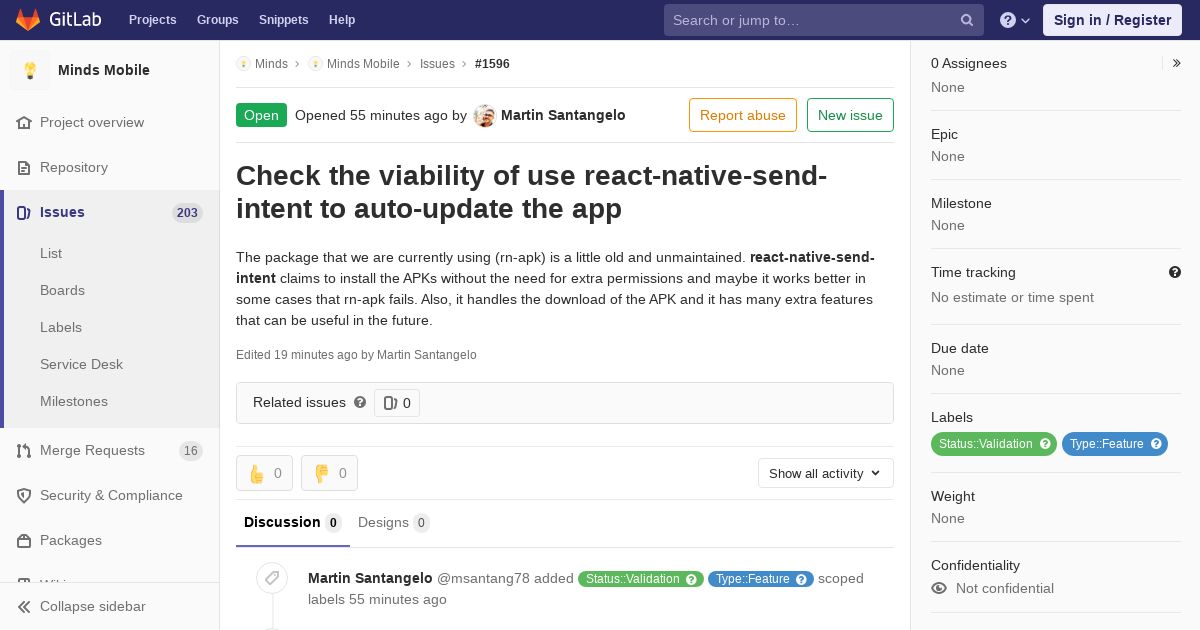Click help icon on Status::Validation sidebar label
This screenshot has width=1200, height=630.
click(x=1046, y=444)
